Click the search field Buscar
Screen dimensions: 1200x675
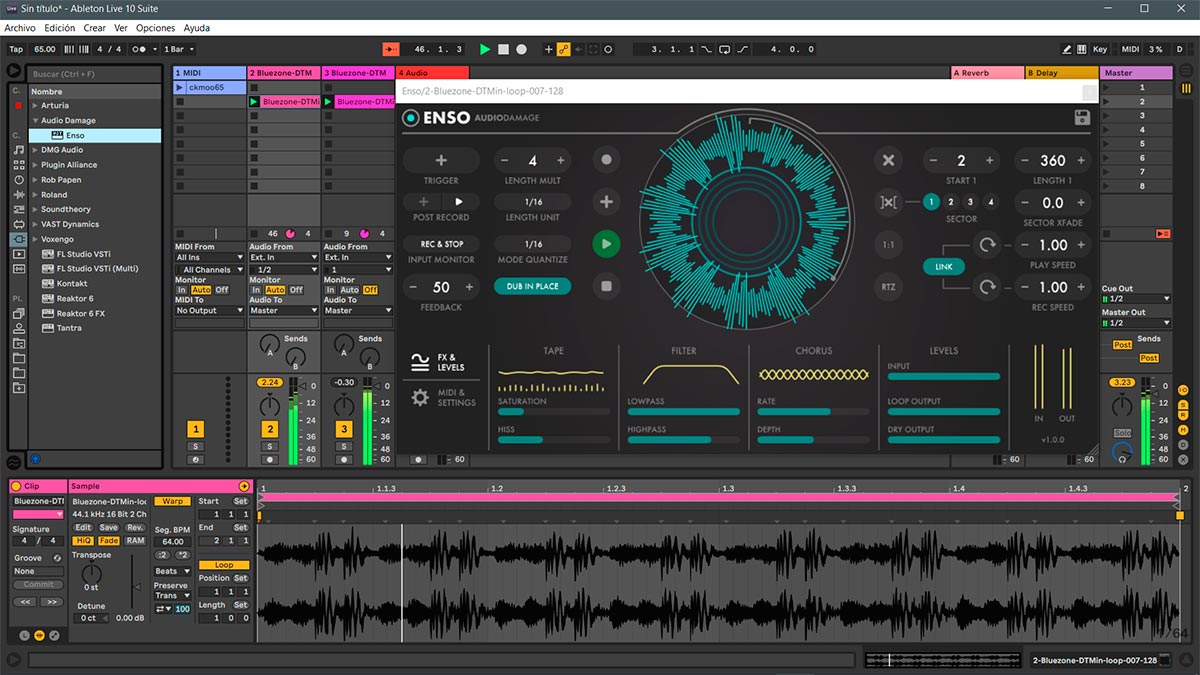coord(95,74)
